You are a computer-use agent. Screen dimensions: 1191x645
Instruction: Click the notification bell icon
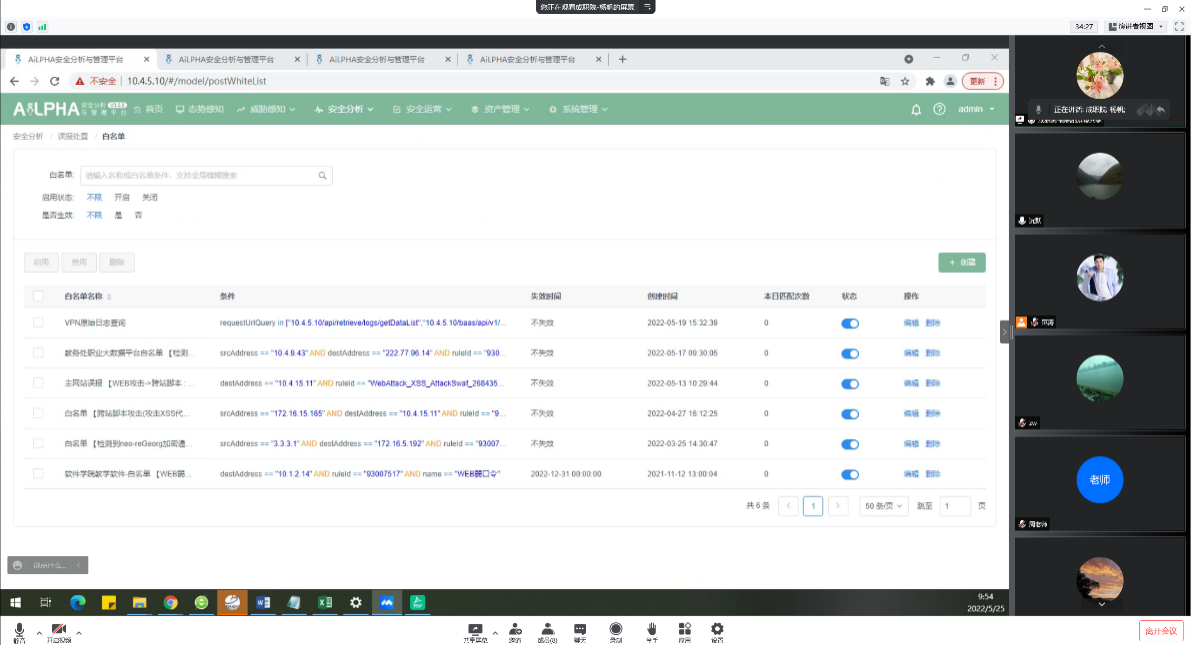(x=916, y=109)
